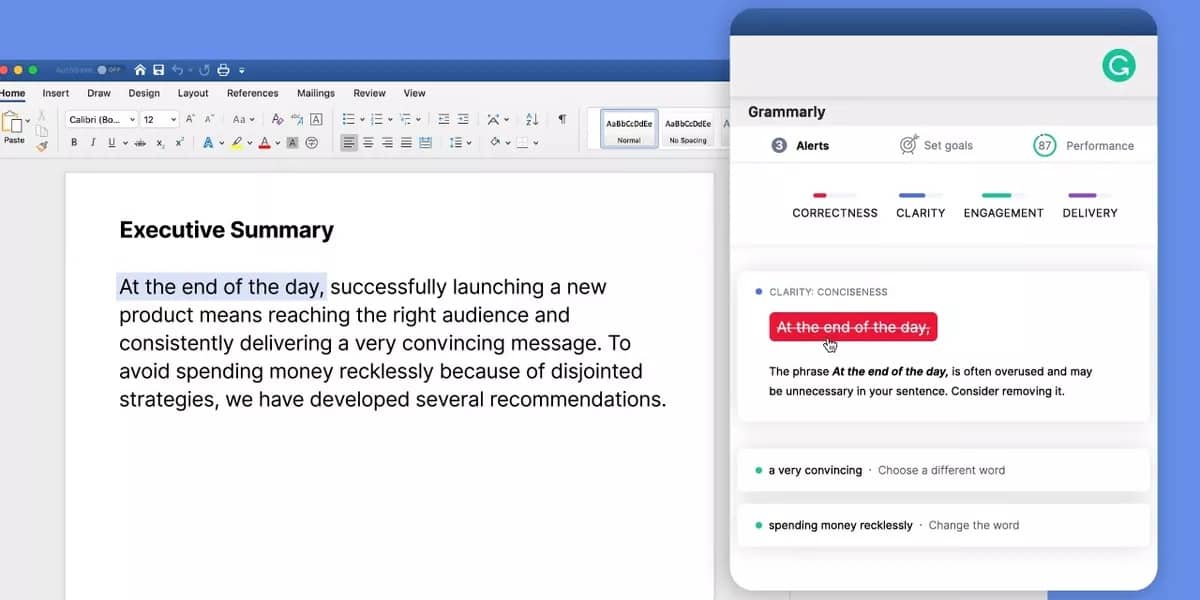
Task: Click the Clear Formatting icon
Action: pyautogui.click(x=278, y=119)
